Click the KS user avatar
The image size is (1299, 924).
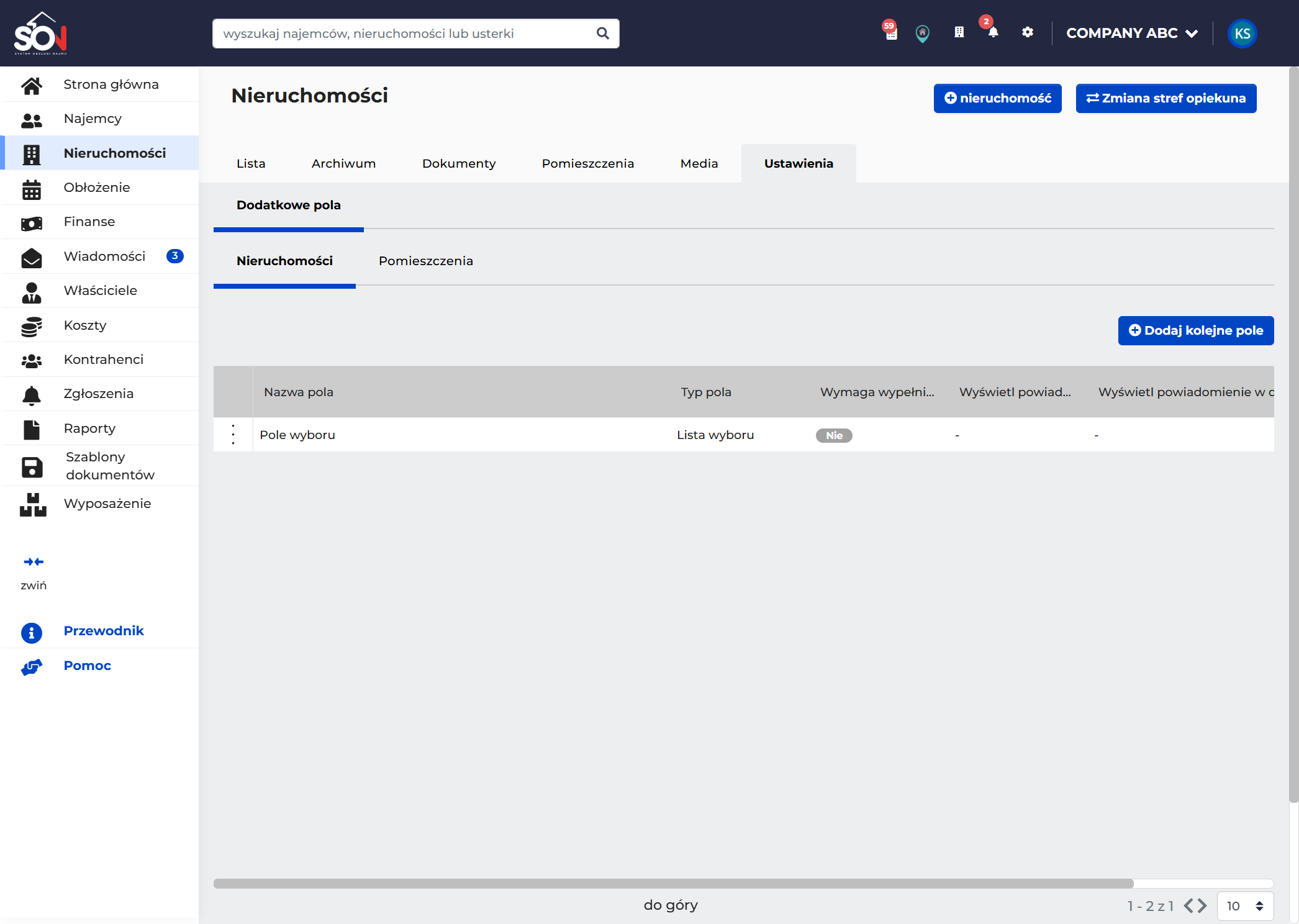(x=1242, y=34)
